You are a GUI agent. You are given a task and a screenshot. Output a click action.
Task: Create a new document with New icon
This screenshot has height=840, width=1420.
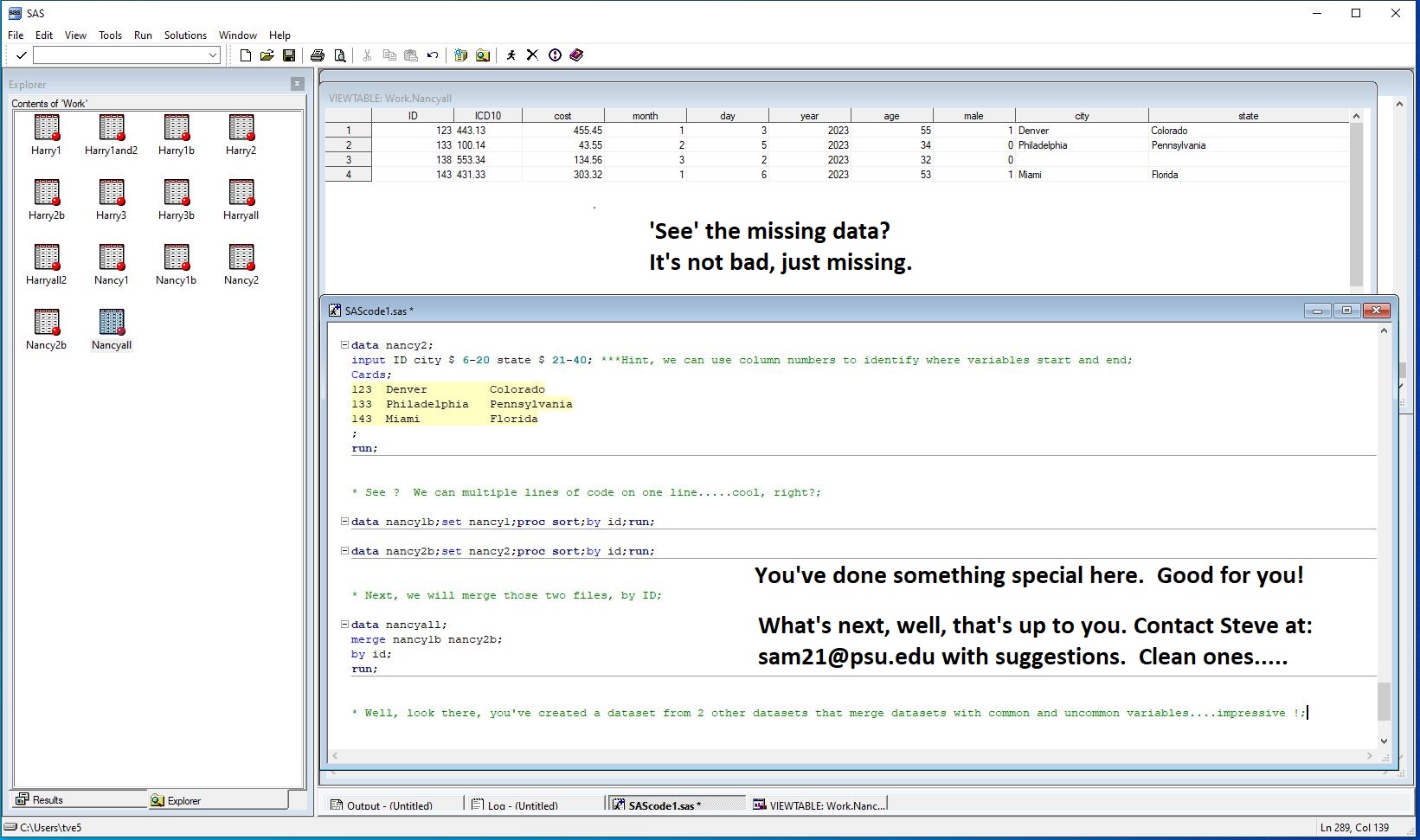pyautogui.click(x=246, y=55)
